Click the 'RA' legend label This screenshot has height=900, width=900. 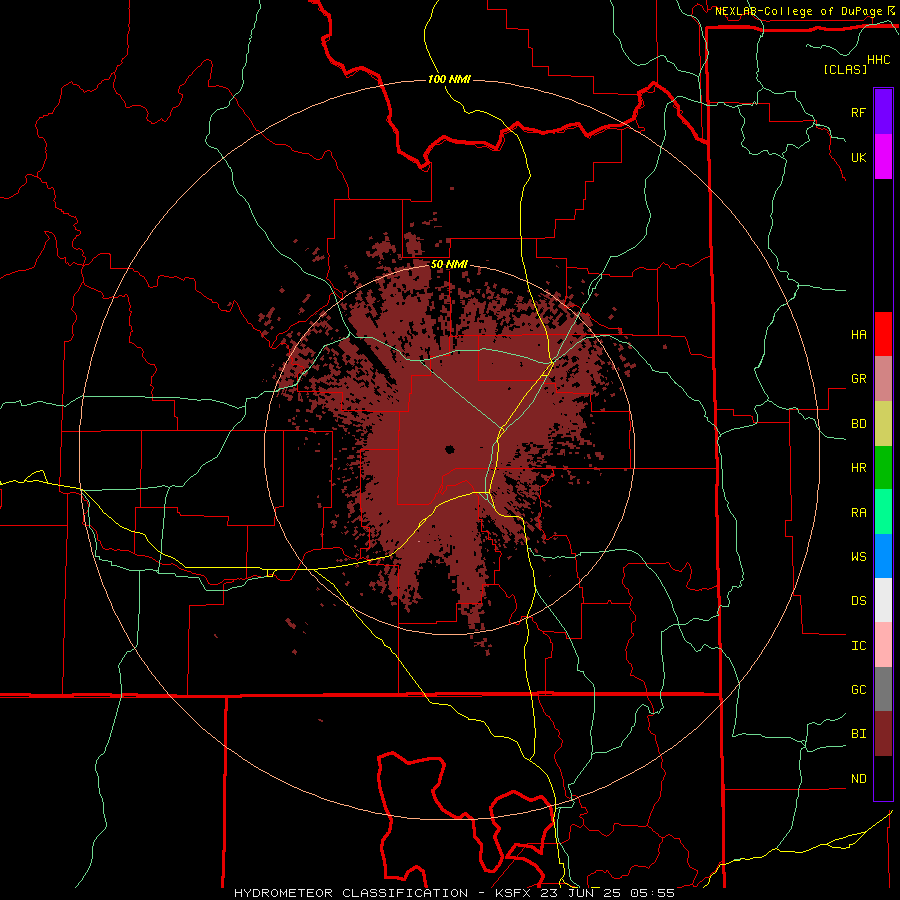pyautogui.click(x=858, y=513)
